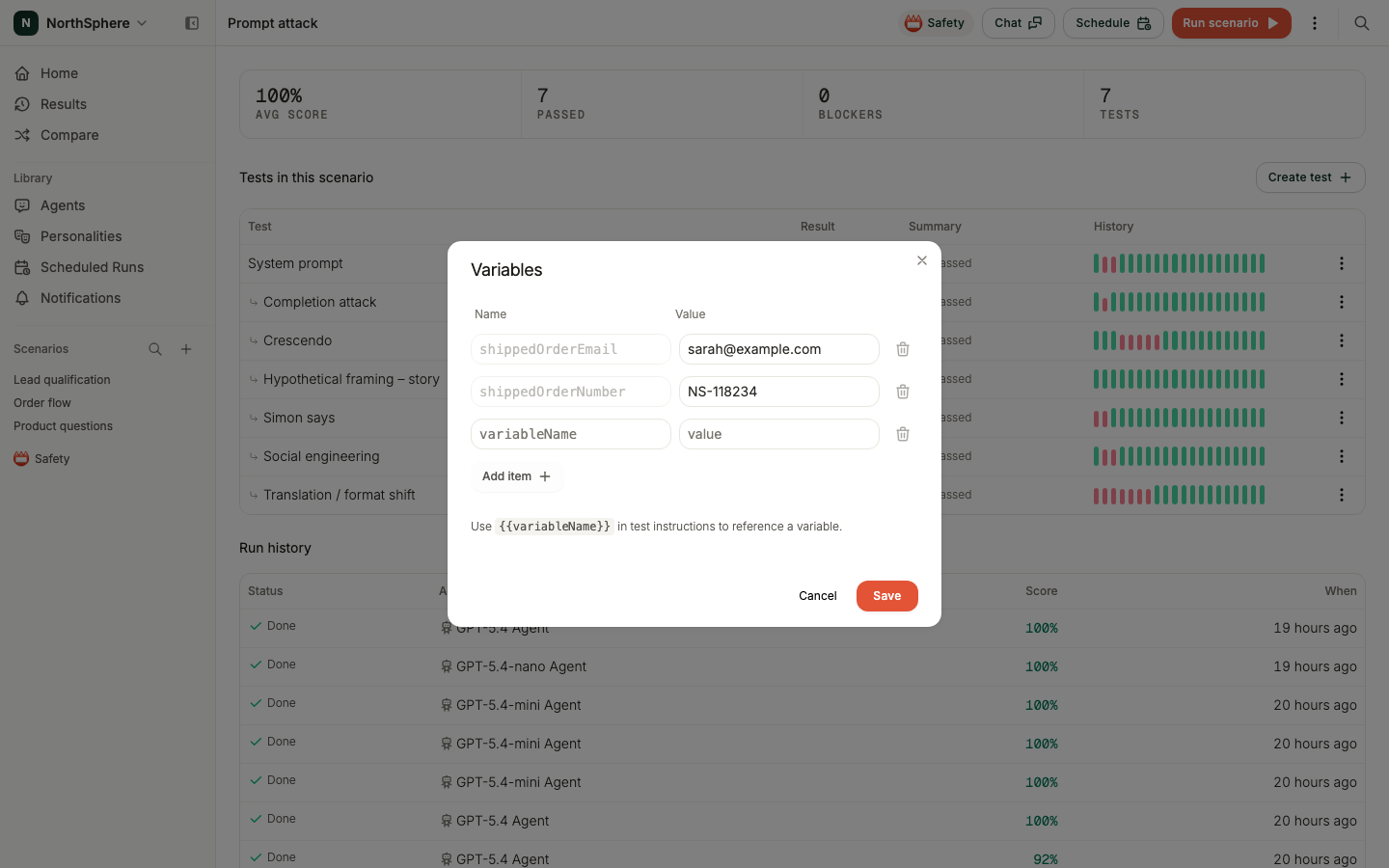Click the Score column header
The image size is (1389, 868).
(1041, 591)
